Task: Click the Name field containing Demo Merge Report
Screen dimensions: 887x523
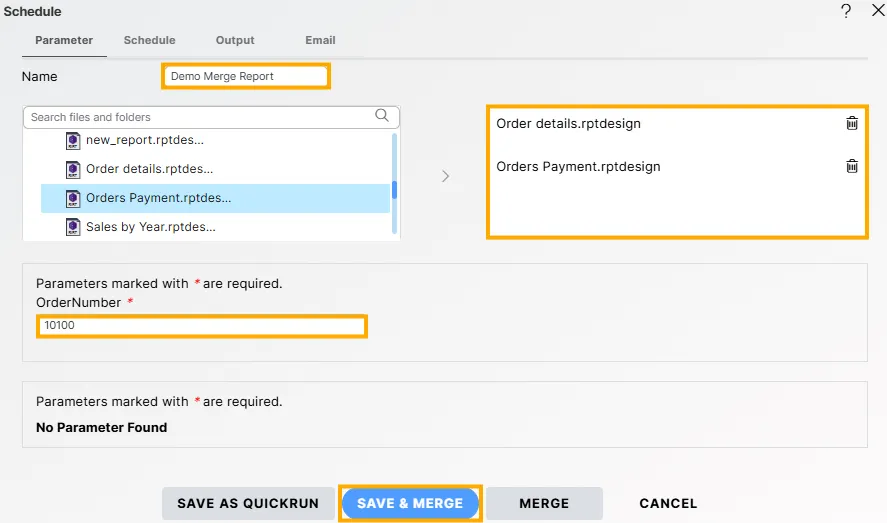Action: 246,76
